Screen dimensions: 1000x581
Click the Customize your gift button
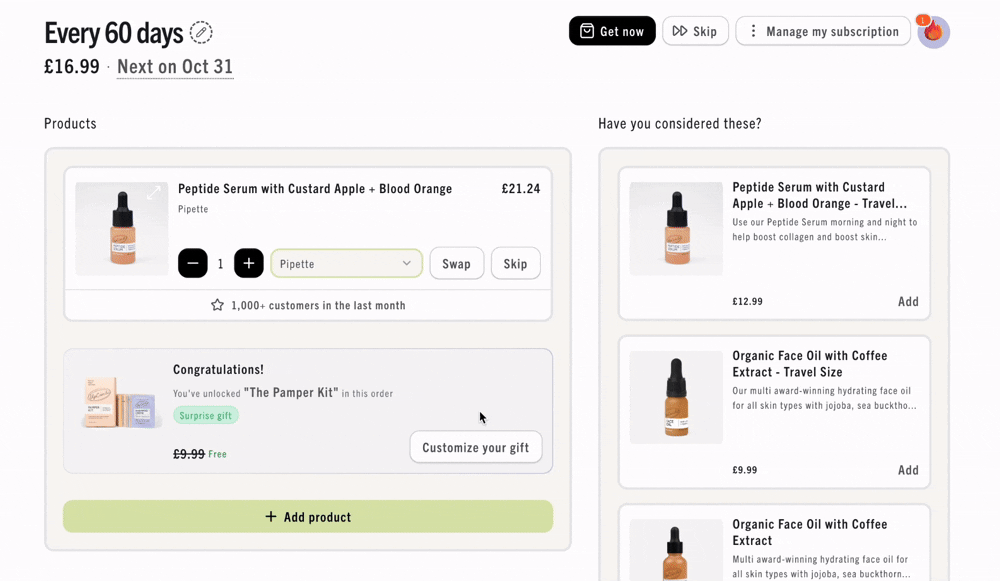476,447
